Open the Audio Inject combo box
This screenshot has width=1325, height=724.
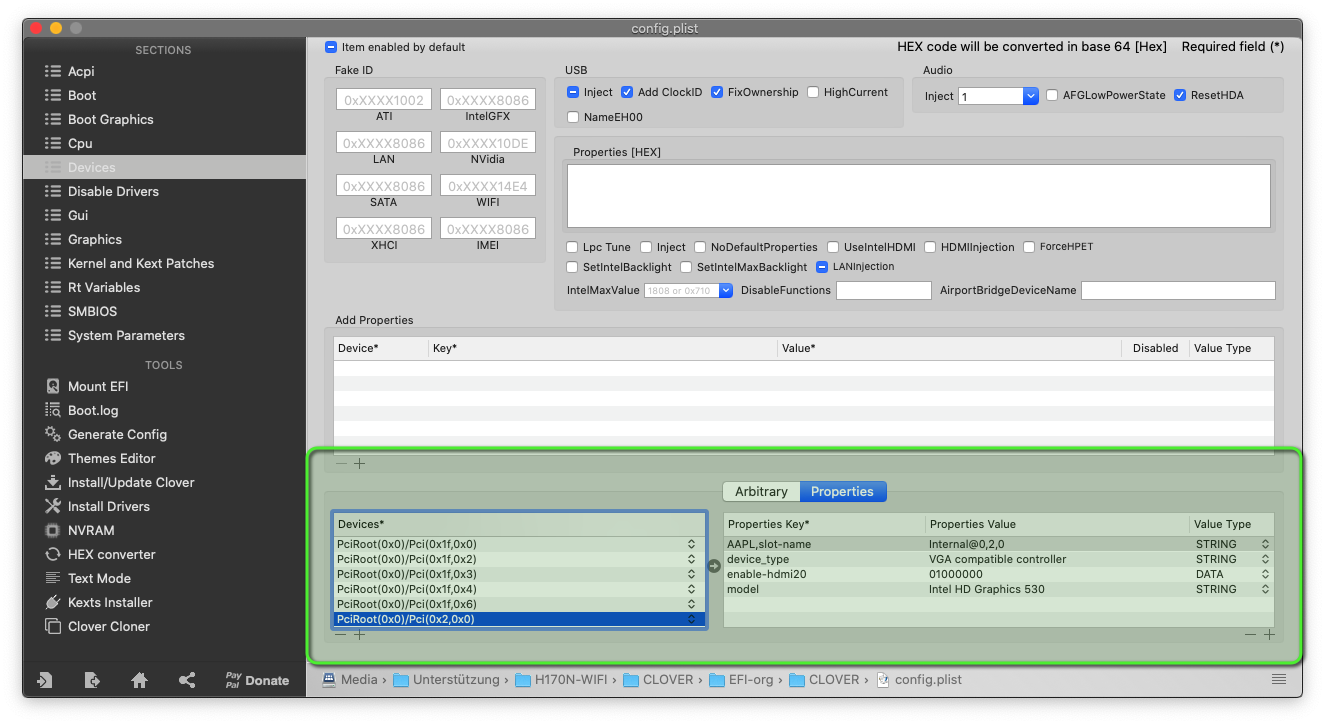pyautogui.click(x=1031, y=96)
